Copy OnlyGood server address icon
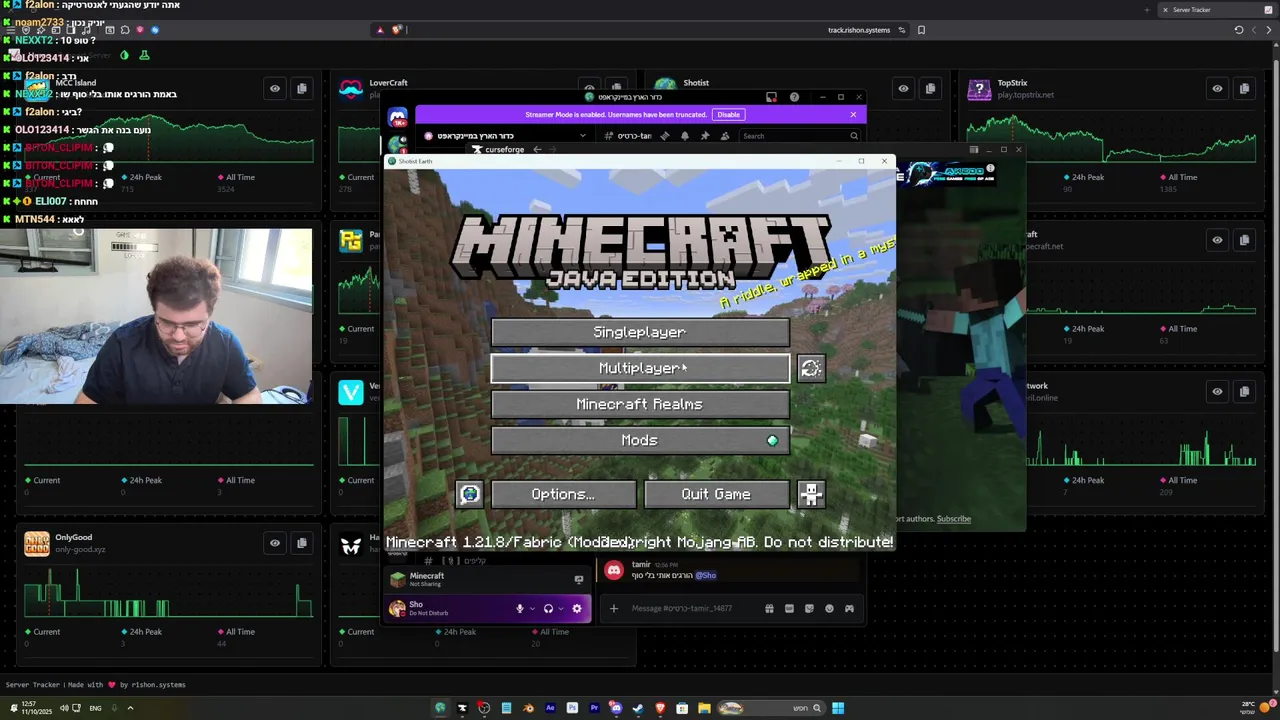1280x720 pixels. pos(301,543)
